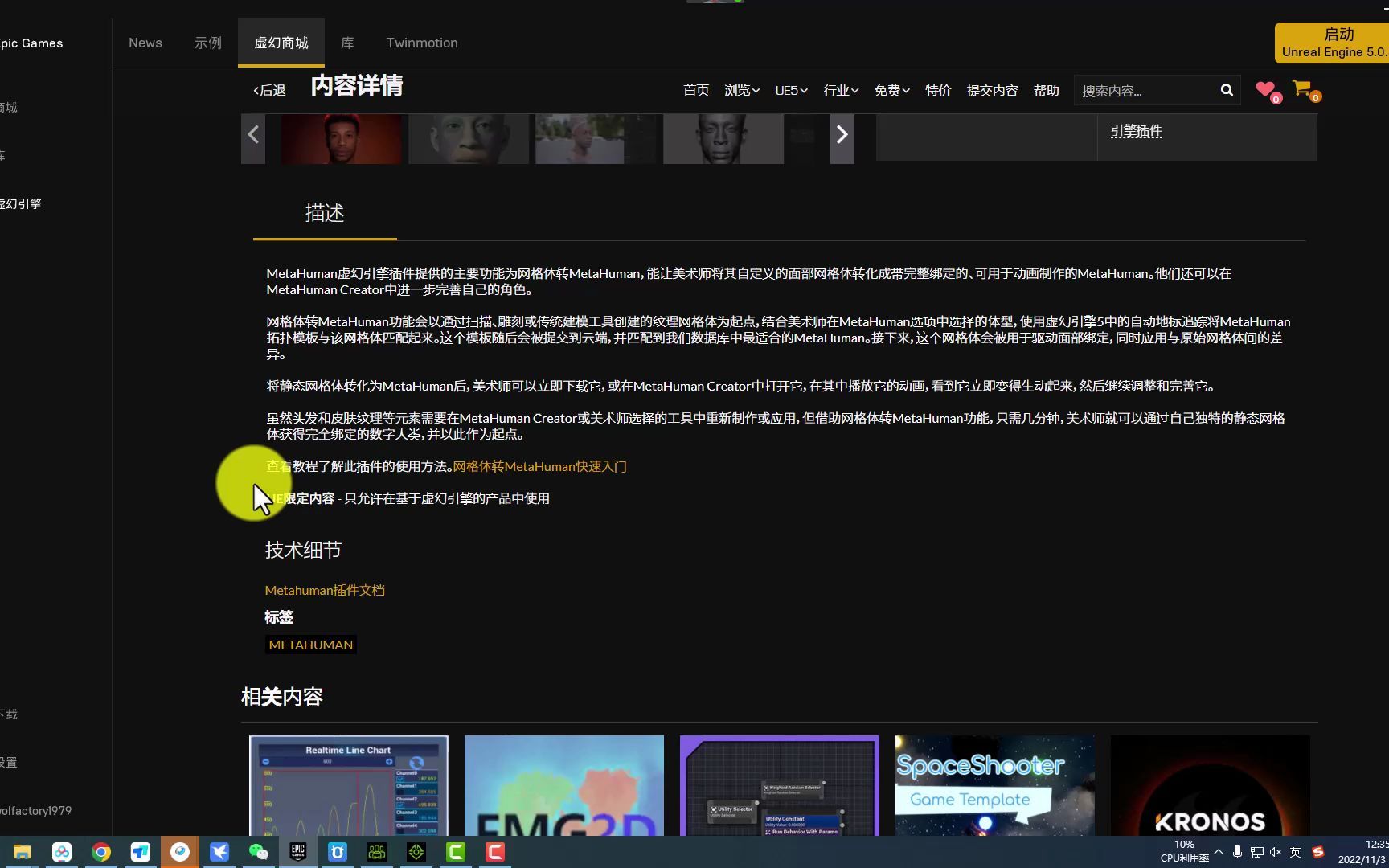Viewport: 1389px width, 868px height.
Task: Open WeChat from the taskbar
Action: (x=259, y=852)
